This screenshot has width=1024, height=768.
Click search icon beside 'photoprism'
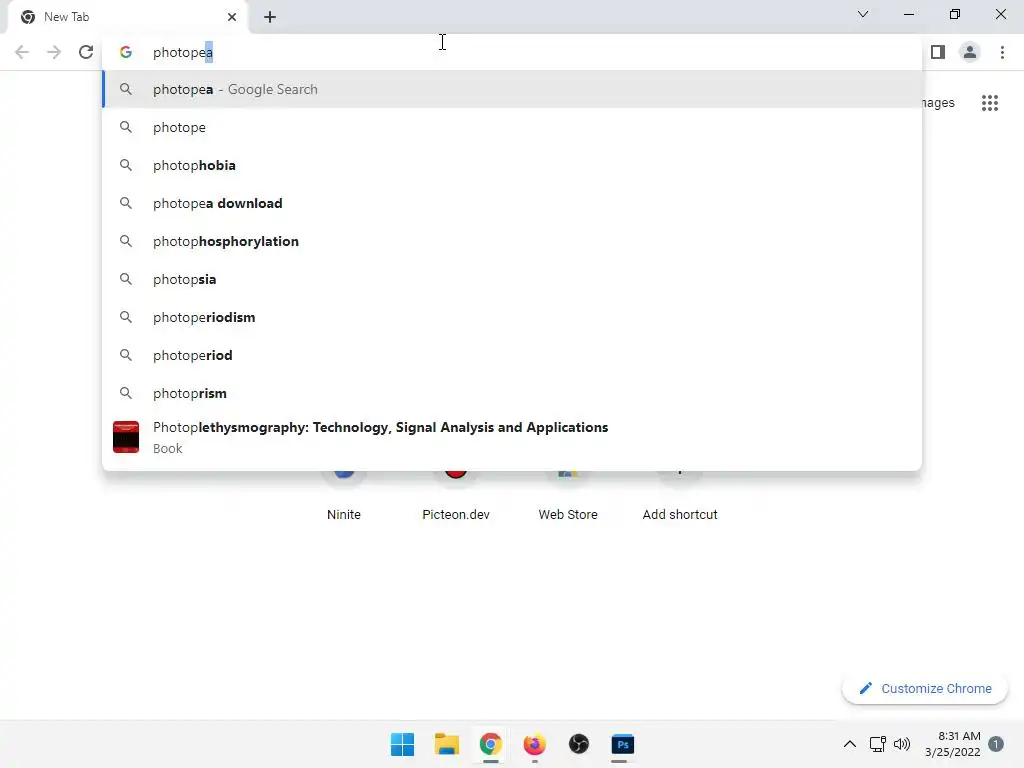(x=126, y=392)
